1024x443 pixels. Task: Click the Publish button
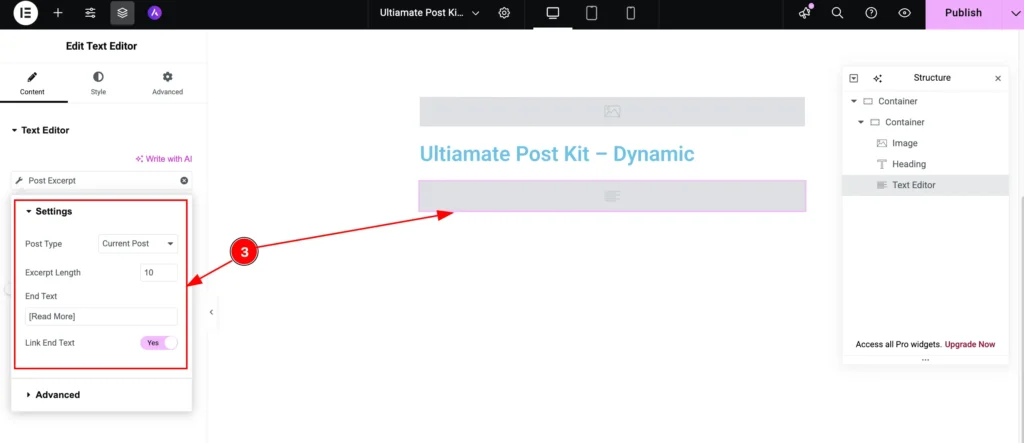(x=963, y=13)
